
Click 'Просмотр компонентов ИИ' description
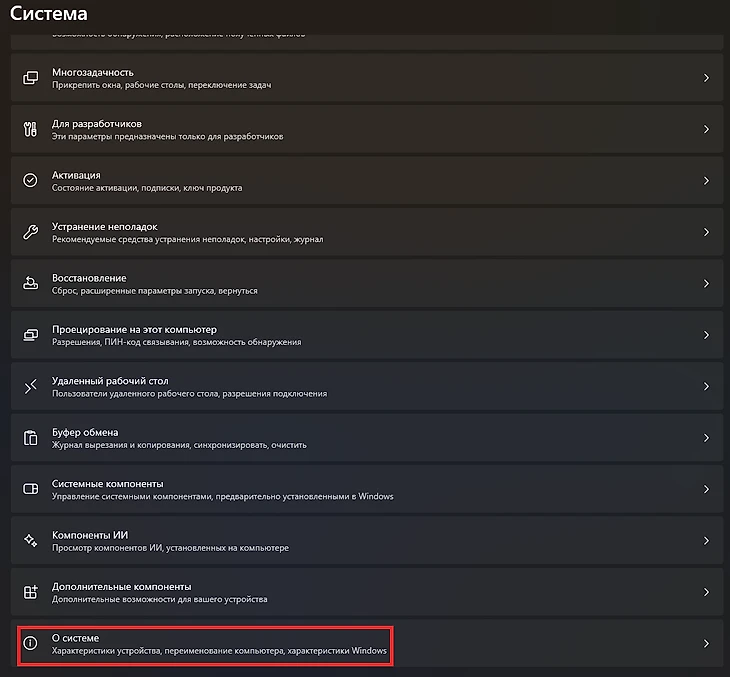(x=170, y=548)
